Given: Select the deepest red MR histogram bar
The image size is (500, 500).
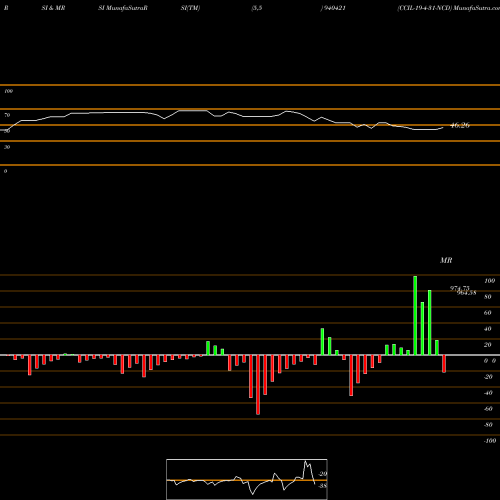Looking at the screenshot, I should (x=258, y=385).
